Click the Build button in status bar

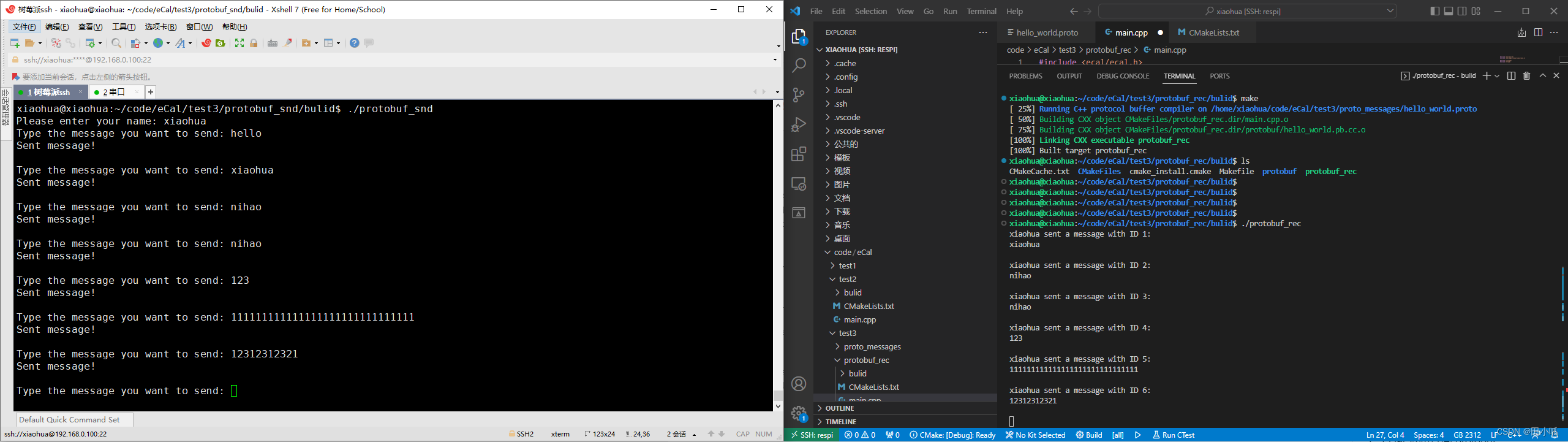tap(1089, 435)
